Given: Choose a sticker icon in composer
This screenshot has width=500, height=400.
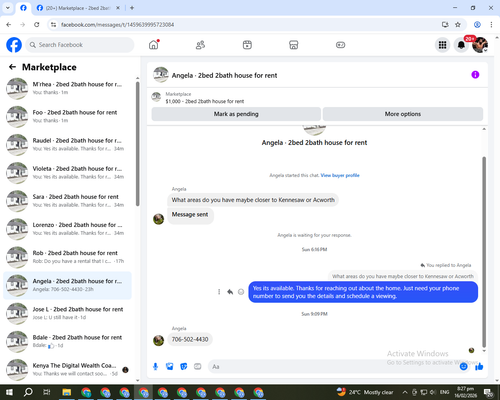Looking at the screenshot, I should coord(184,367).
